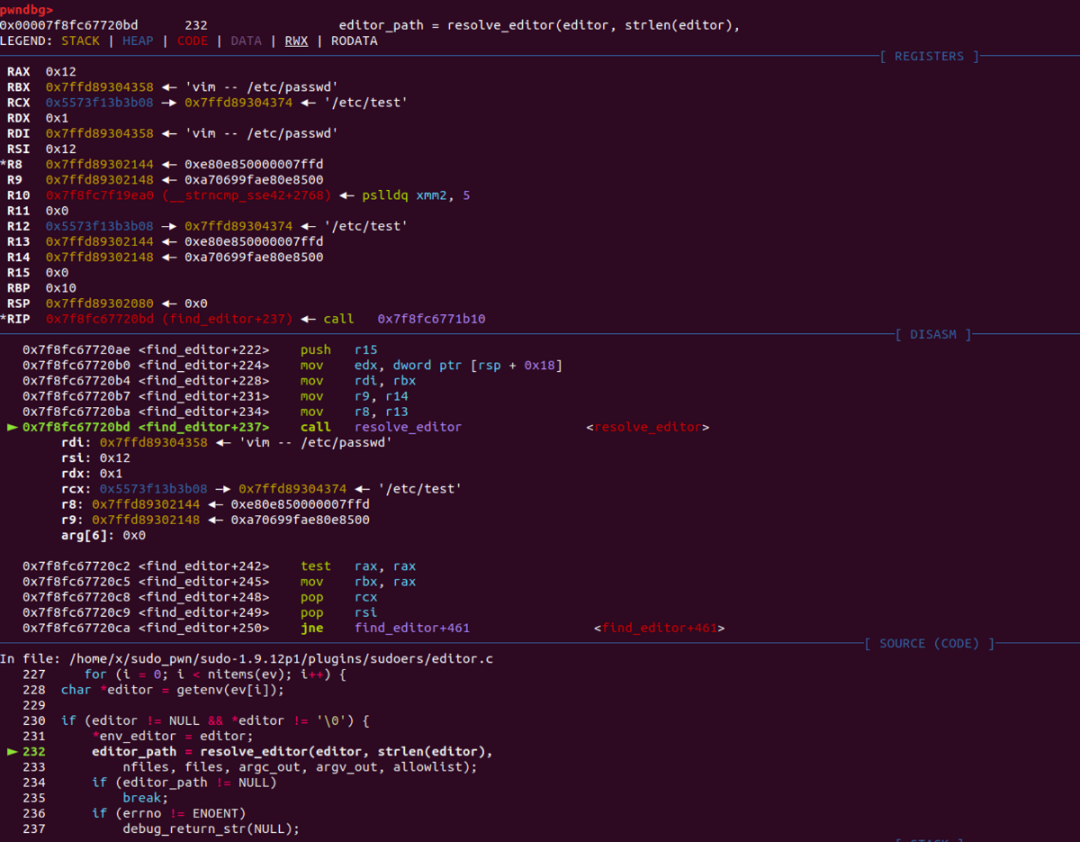This screenshot has width=1080, height=842.
Task: Click the RBP register value 0x10
Action: point(61,288)
